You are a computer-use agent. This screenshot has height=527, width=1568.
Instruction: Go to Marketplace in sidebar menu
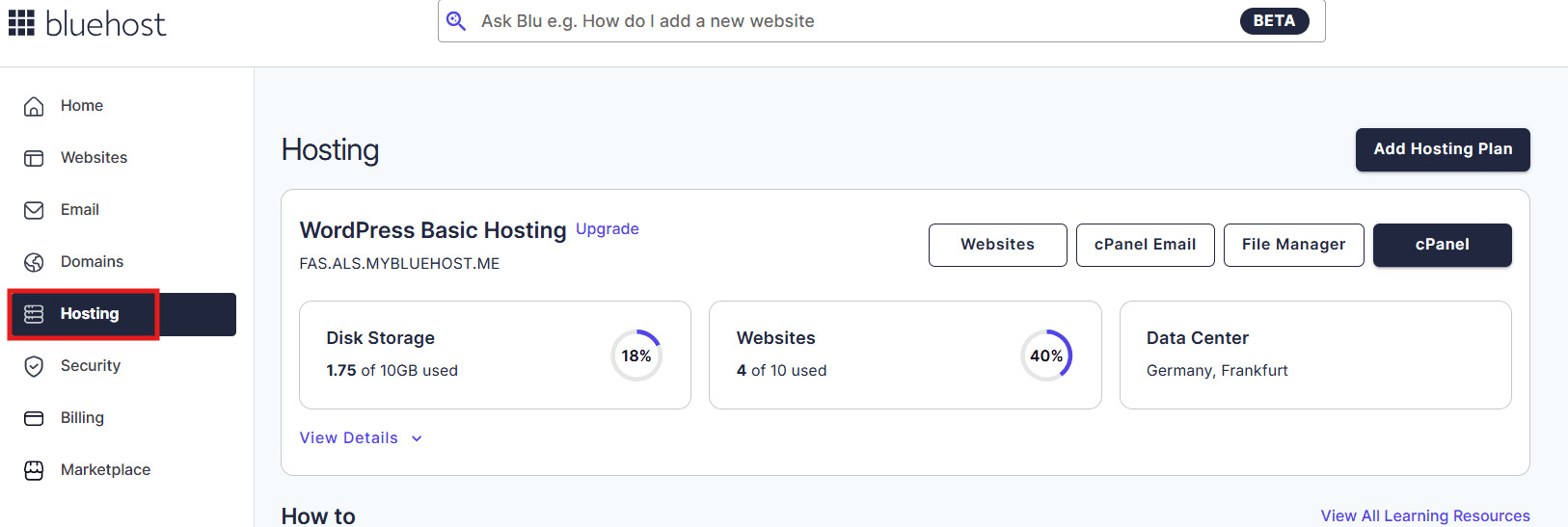(105, 470)
